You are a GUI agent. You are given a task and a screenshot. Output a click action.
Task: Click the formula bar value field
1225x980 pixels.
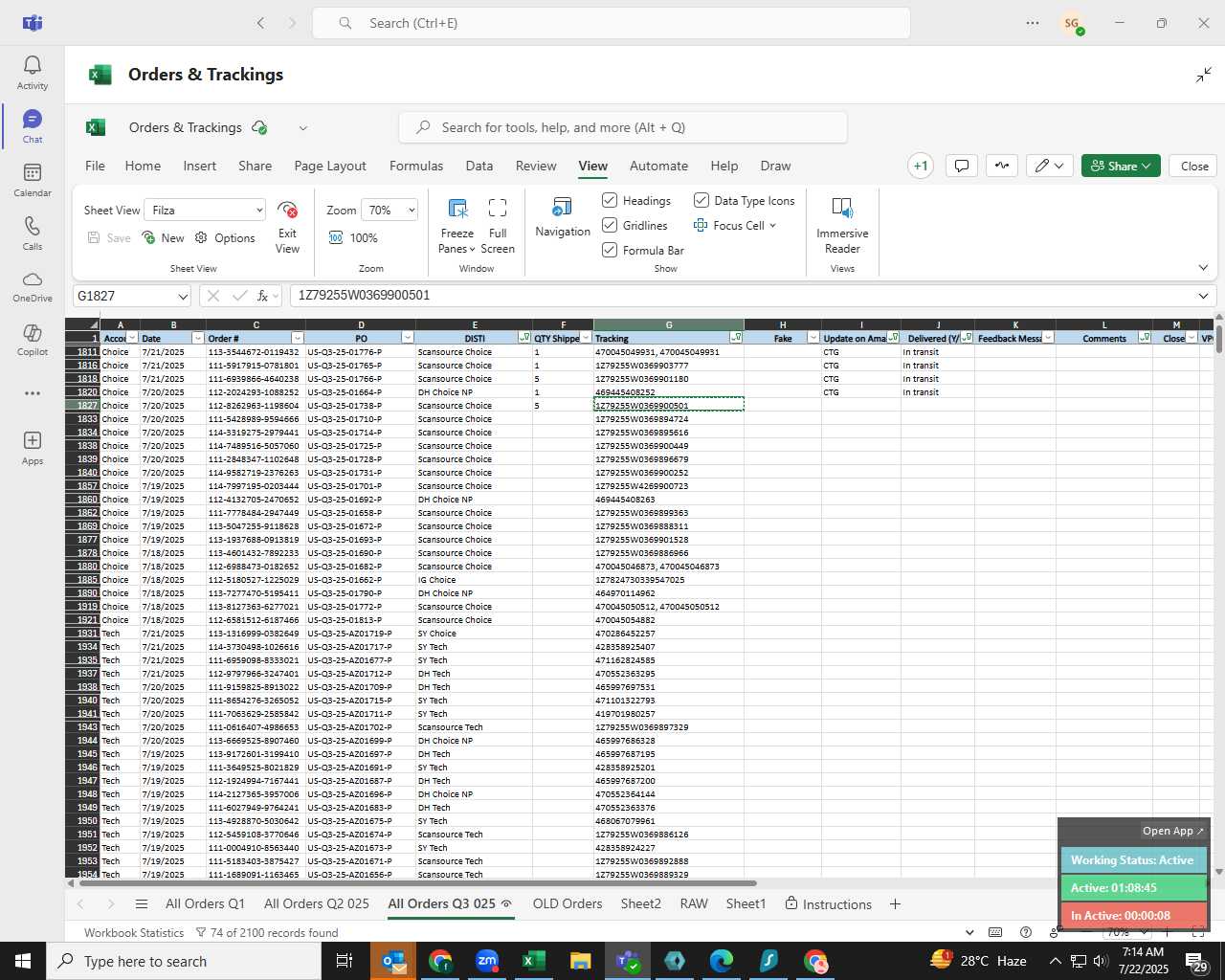click(742, 296)
